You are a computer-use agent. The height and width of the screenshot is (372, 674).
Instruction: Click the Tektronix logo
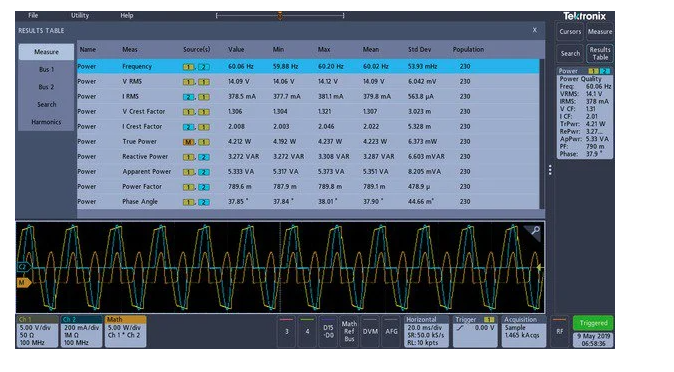(585, 16)
